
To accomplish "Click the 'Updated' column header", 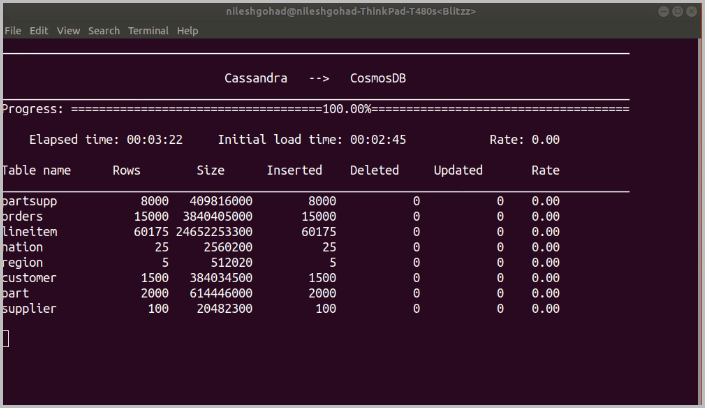I will coord(458,170).
